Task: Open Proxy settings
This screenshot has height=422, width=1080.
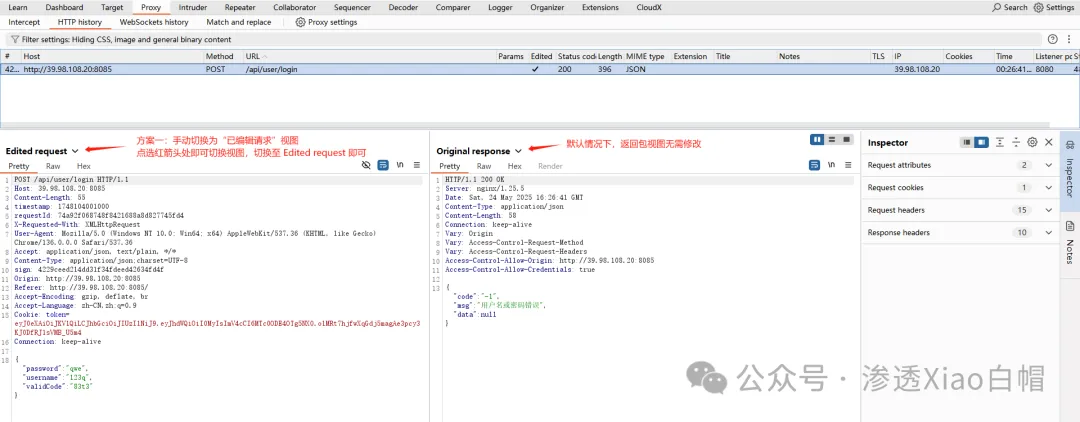Action: tap(326, 22)
